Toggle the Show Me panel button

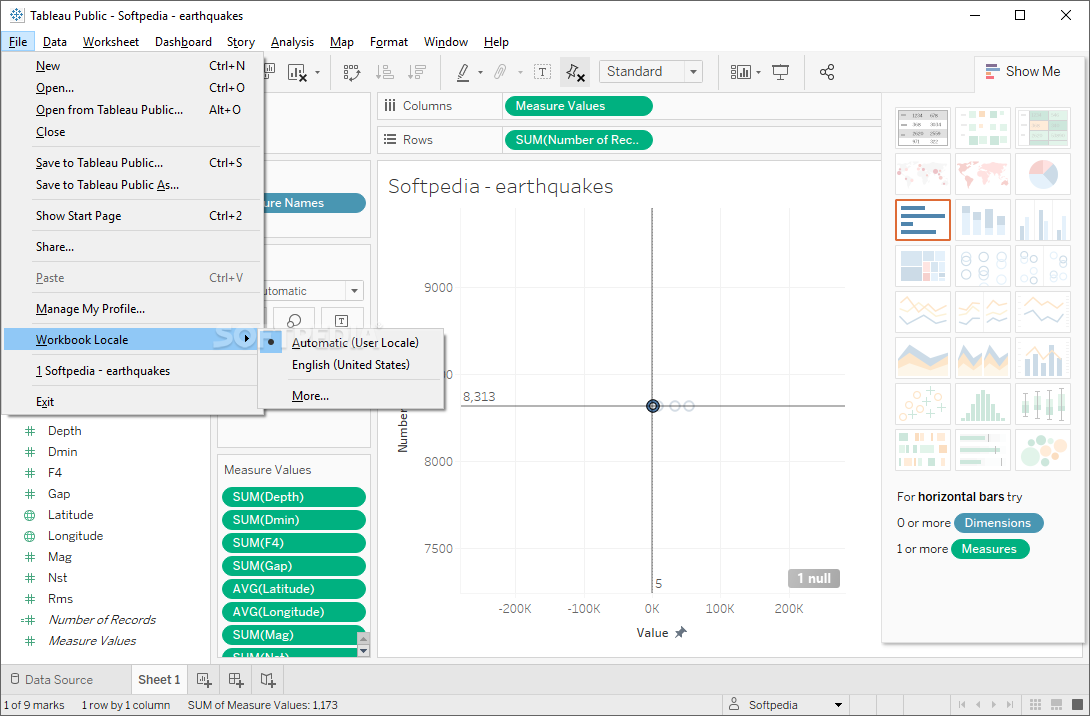[x=1023, y=72]
